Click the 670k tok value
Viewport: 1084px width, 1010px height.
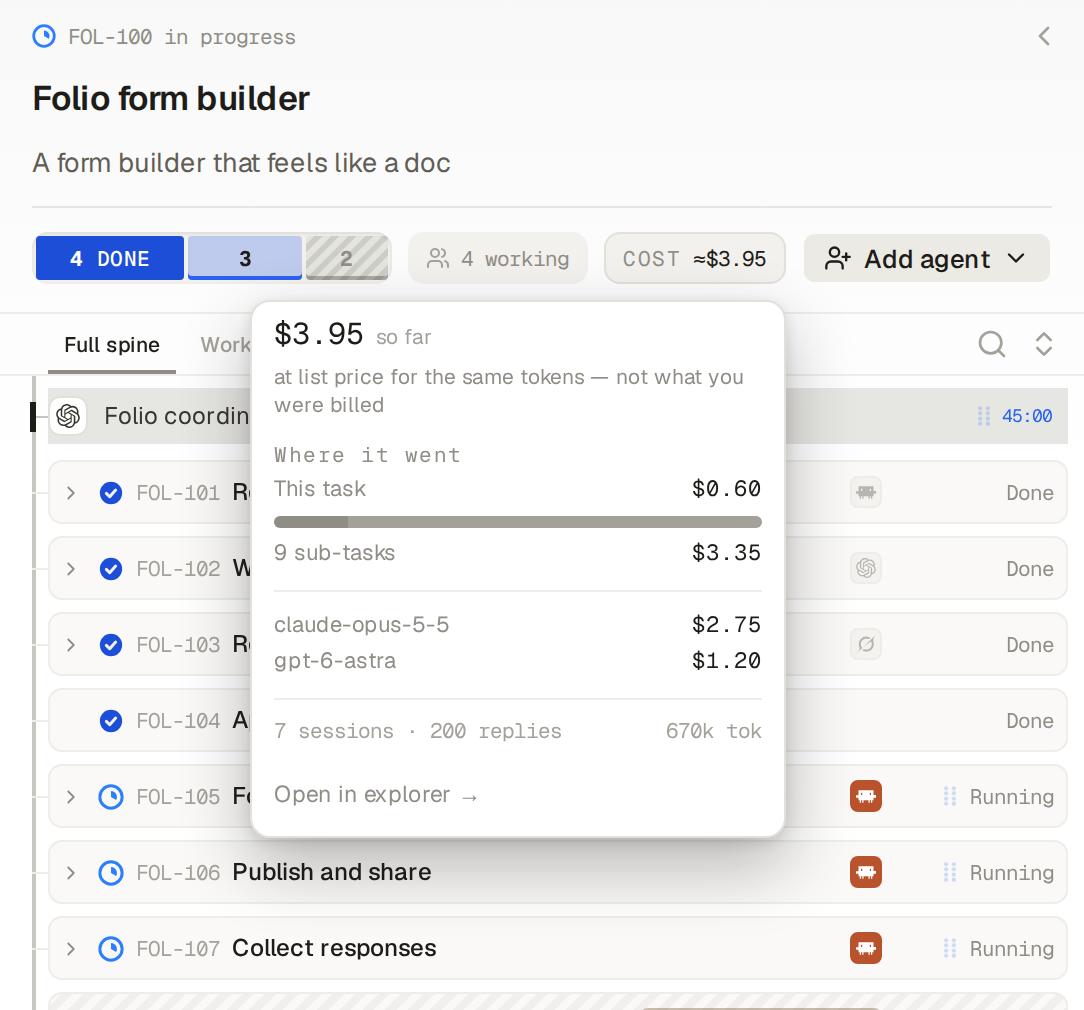[713, 731]
